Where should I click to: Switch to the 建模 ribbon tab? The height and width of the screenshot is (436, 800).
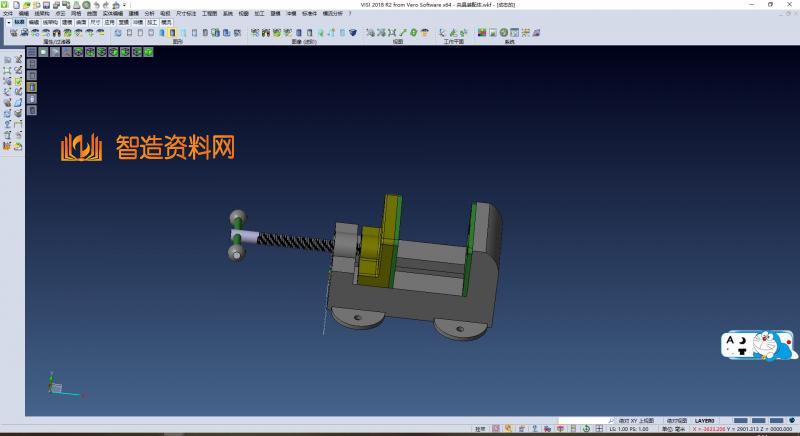tap(133, 13)
